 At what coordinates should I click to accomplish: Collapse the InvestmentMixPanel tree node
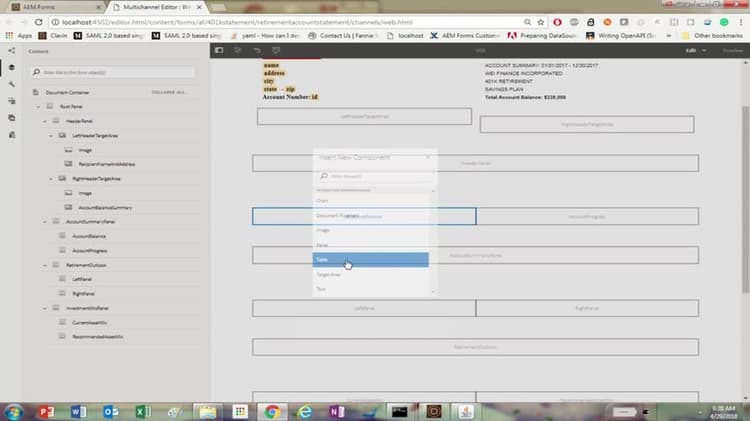pos(45,308)
